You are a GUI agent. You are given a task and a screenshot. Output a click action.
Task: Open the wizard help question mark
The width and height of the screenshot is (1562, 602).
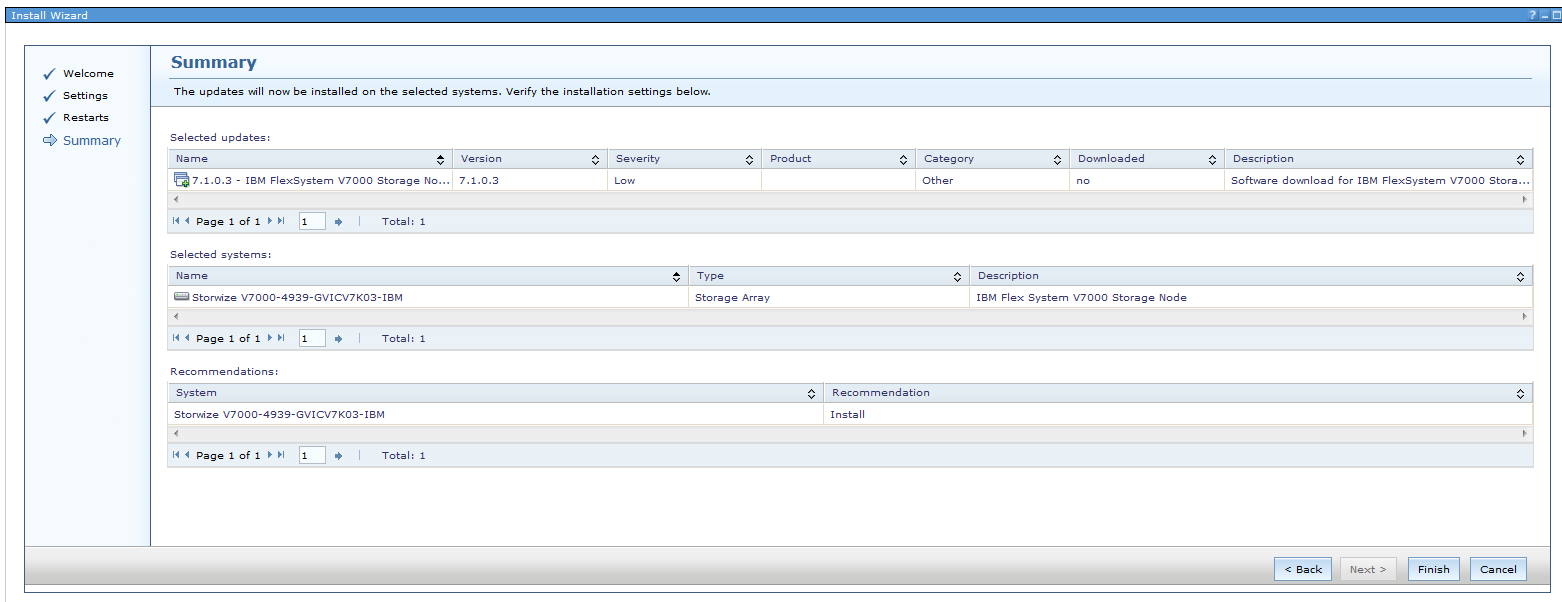coord(1532,15)
